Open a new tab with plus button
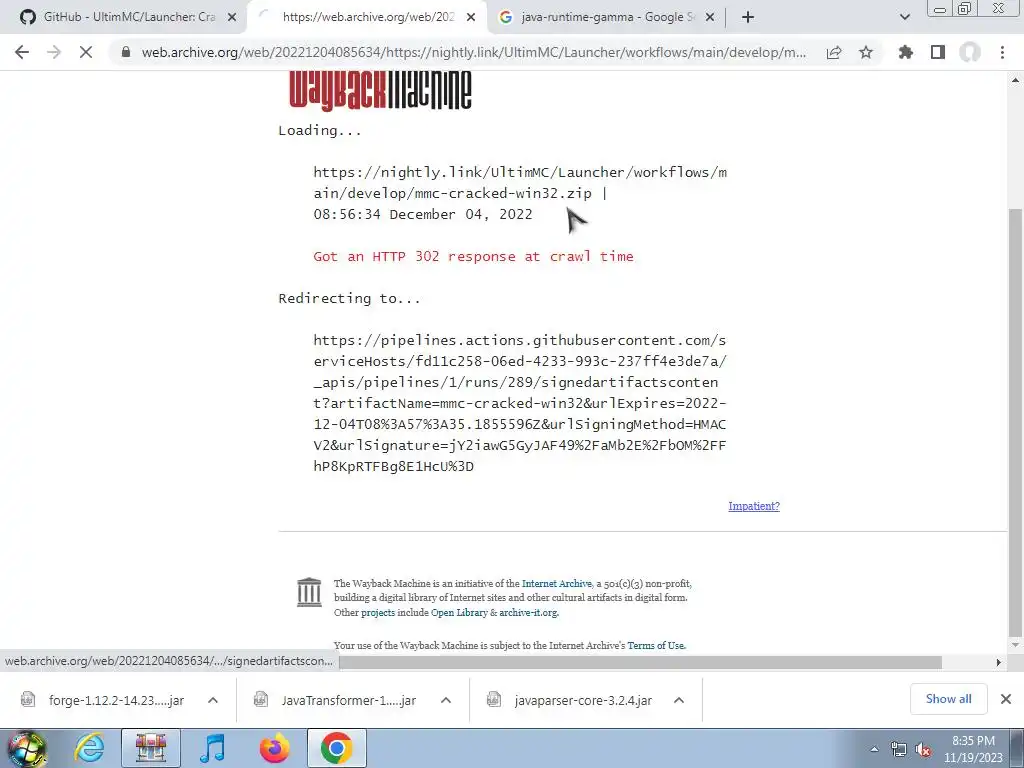The width and height of the screenshot is (1024, 768). pos(748,17)
